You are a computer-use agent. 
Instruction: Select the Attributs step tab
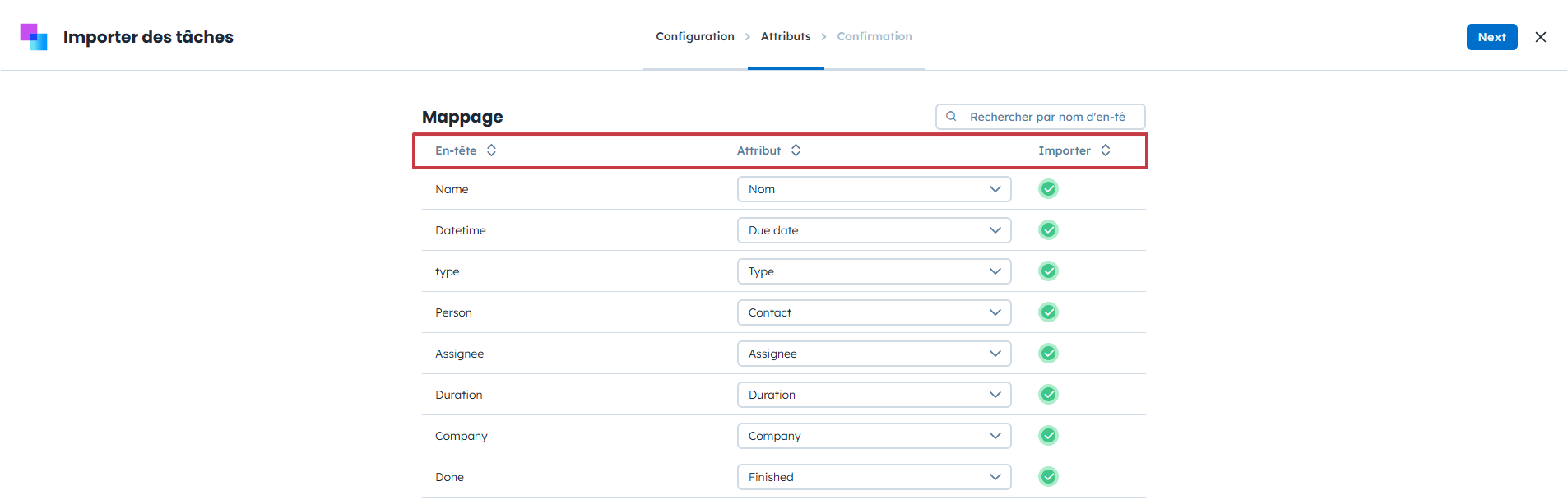coord(786,36)
